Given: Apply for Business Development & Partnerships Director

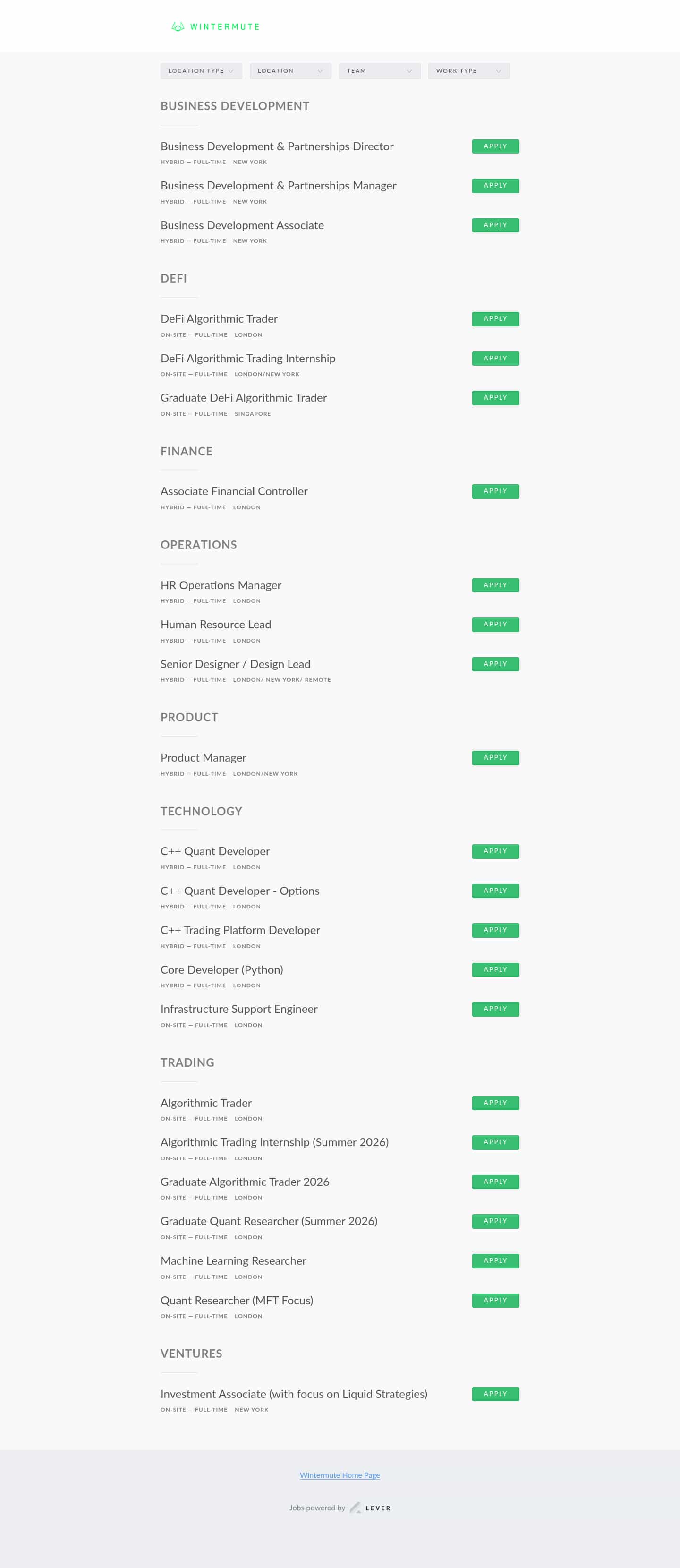Looking at the screenshot, I should click(x=495, y=147).
